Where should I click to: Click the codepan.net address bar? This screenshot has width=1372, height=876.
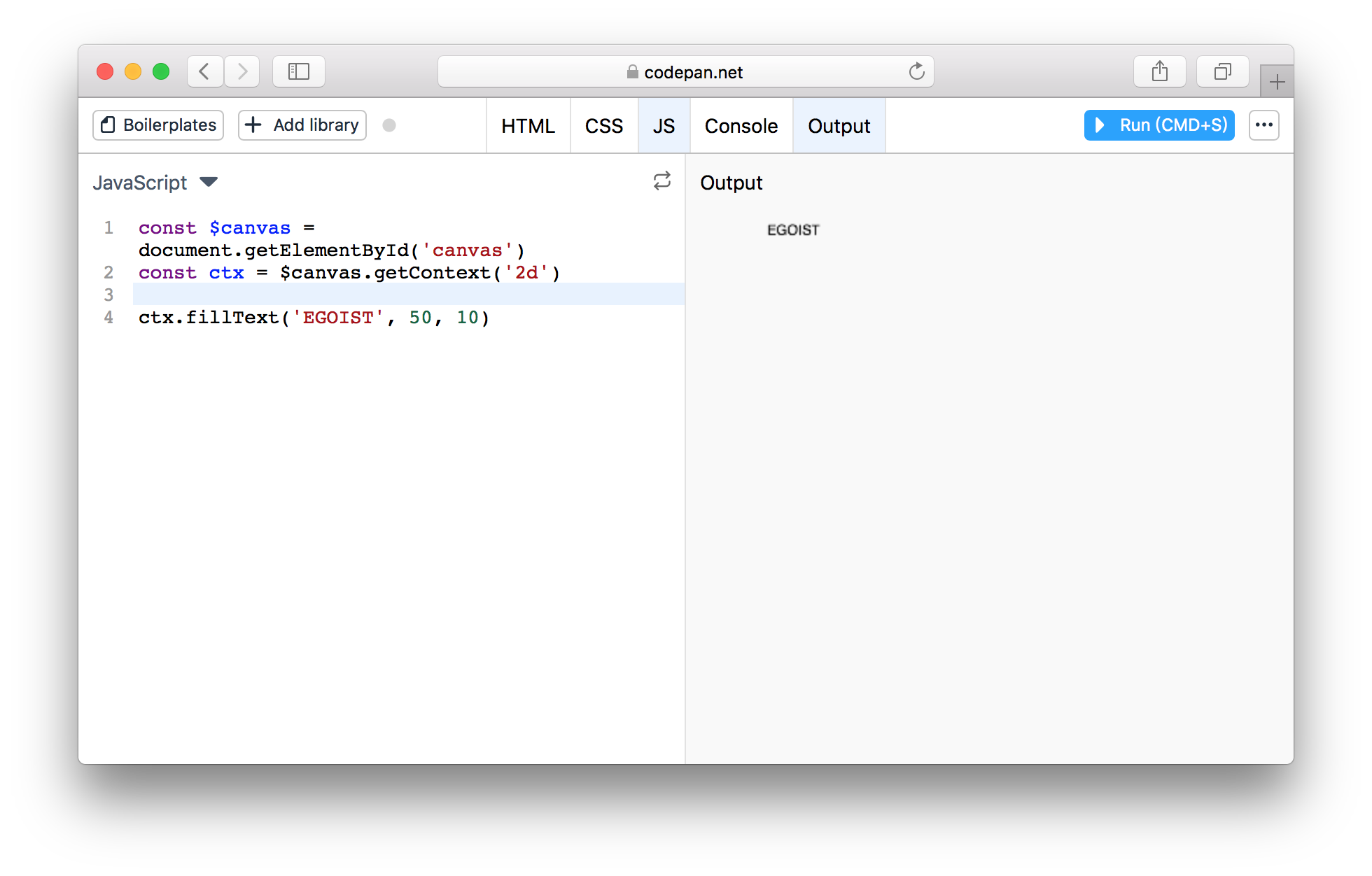pos(685,71)
